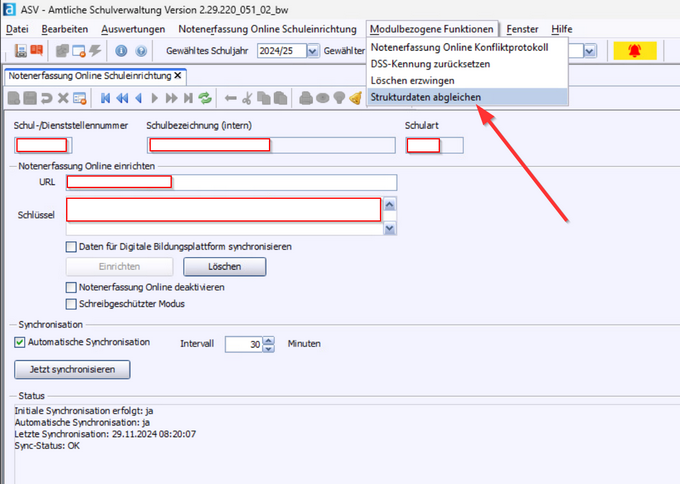Choose DSS-Kennung zurücksetzen from menu

tap(428, 63)
